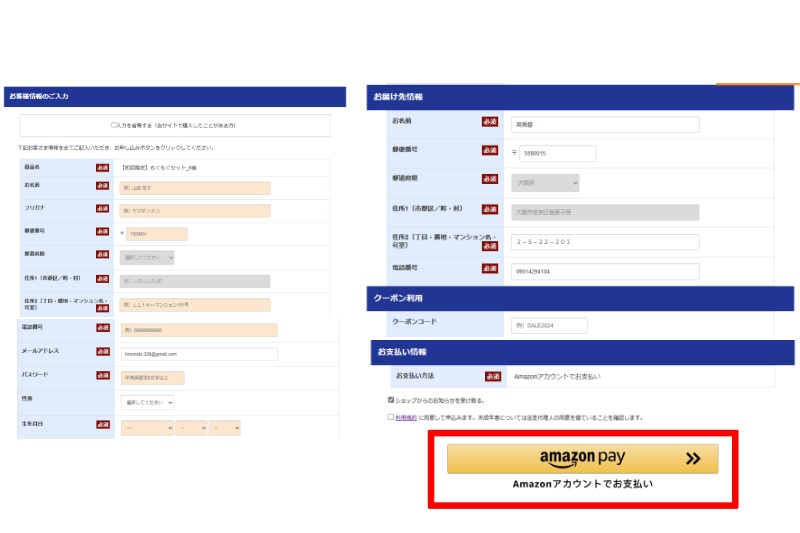Click the customer 住所1 city address field
This screenshot has height=533, width=800.
click(195, 281)
